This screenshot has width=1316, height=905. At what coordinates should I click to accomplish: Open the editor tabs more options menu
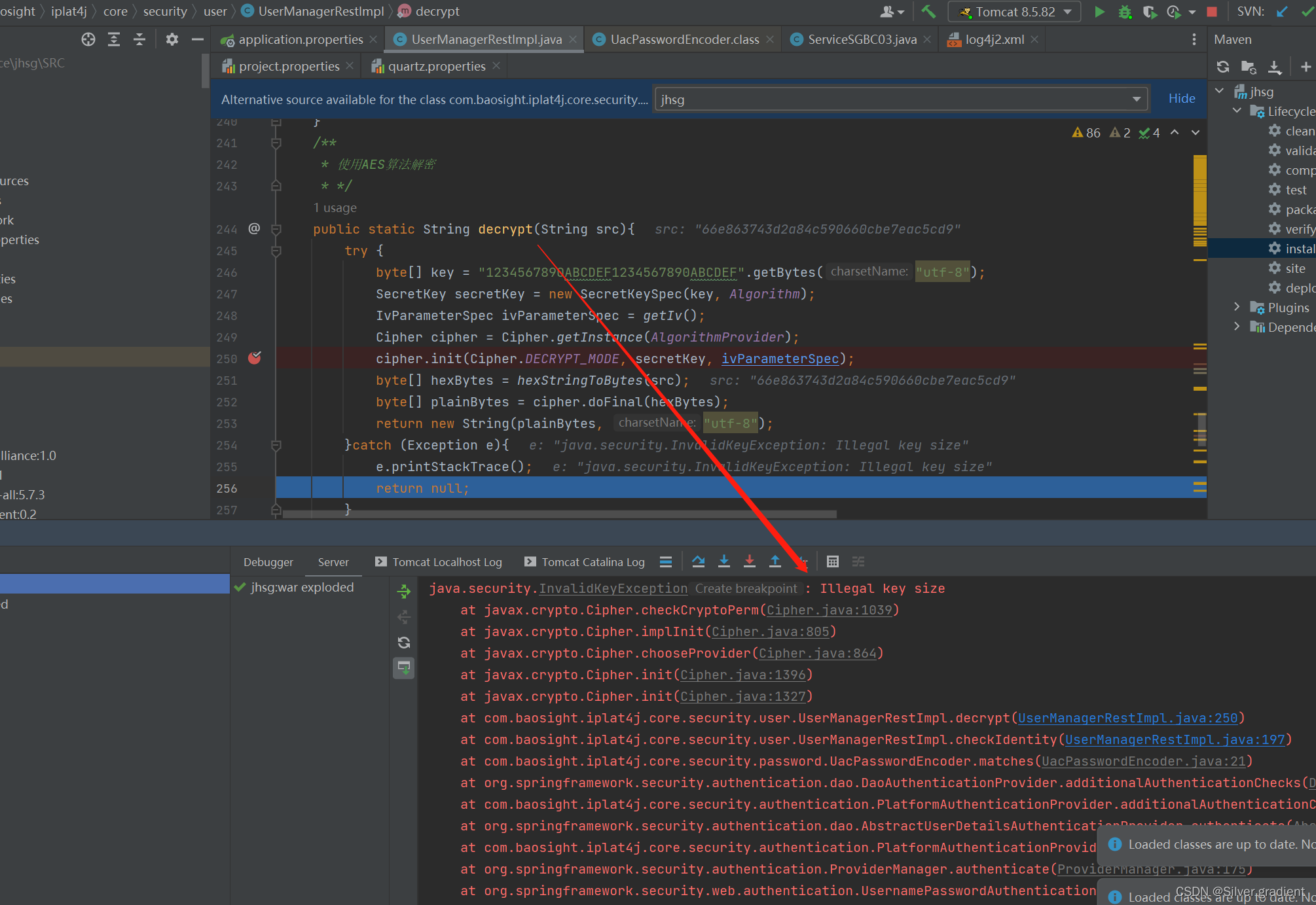pyautogui.click(x=1194, y=39)
